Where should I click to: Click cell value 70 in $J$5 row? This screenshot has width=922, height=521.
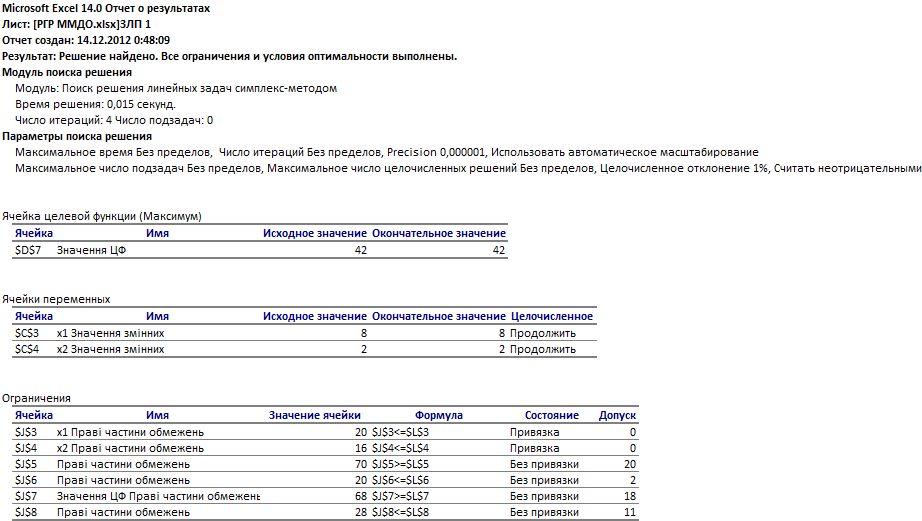tap(360, 464)
